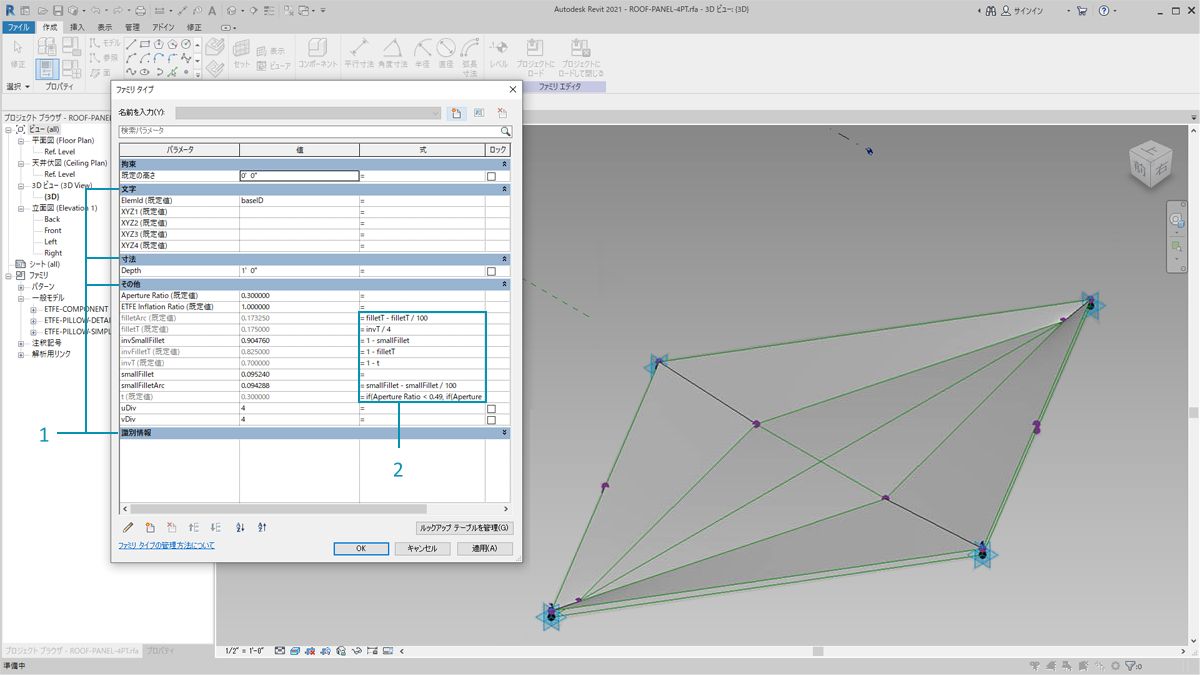Screen dimensions: 1200x675
Task: Switch to the 修正 ribbon tab
Action: (x=194, y=27)
